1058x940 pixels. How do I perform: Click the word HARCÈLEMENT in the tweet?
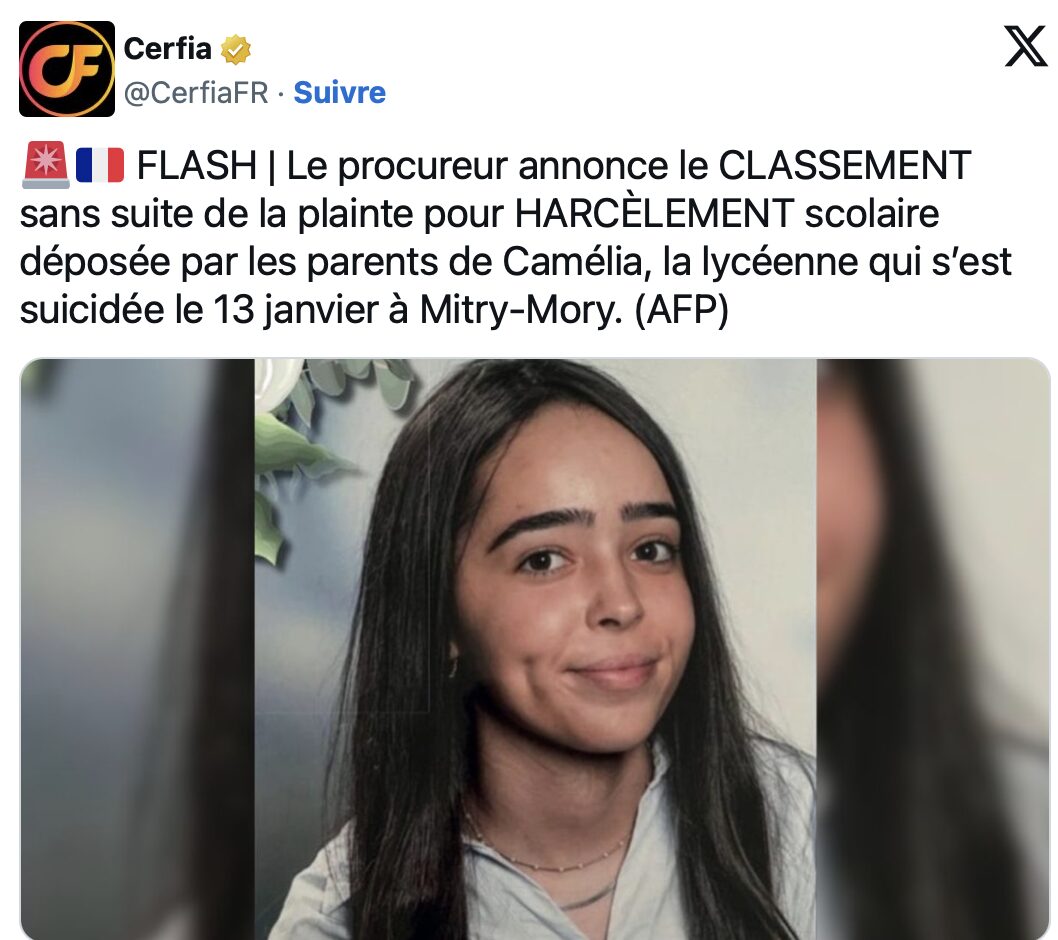[x=654, y=214]
